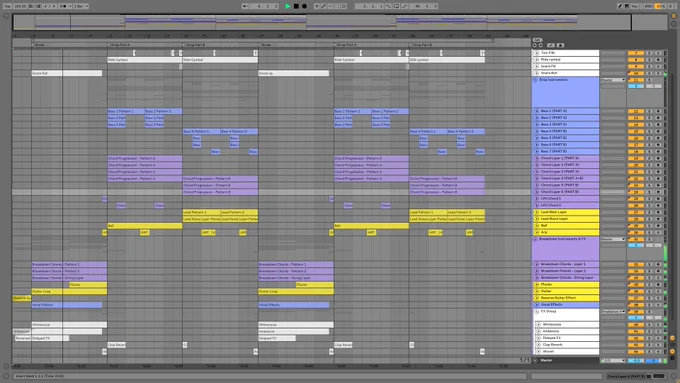Select the Delayed FX track header
The width and height of the screenshot is (680, 383).
[566, 338]
